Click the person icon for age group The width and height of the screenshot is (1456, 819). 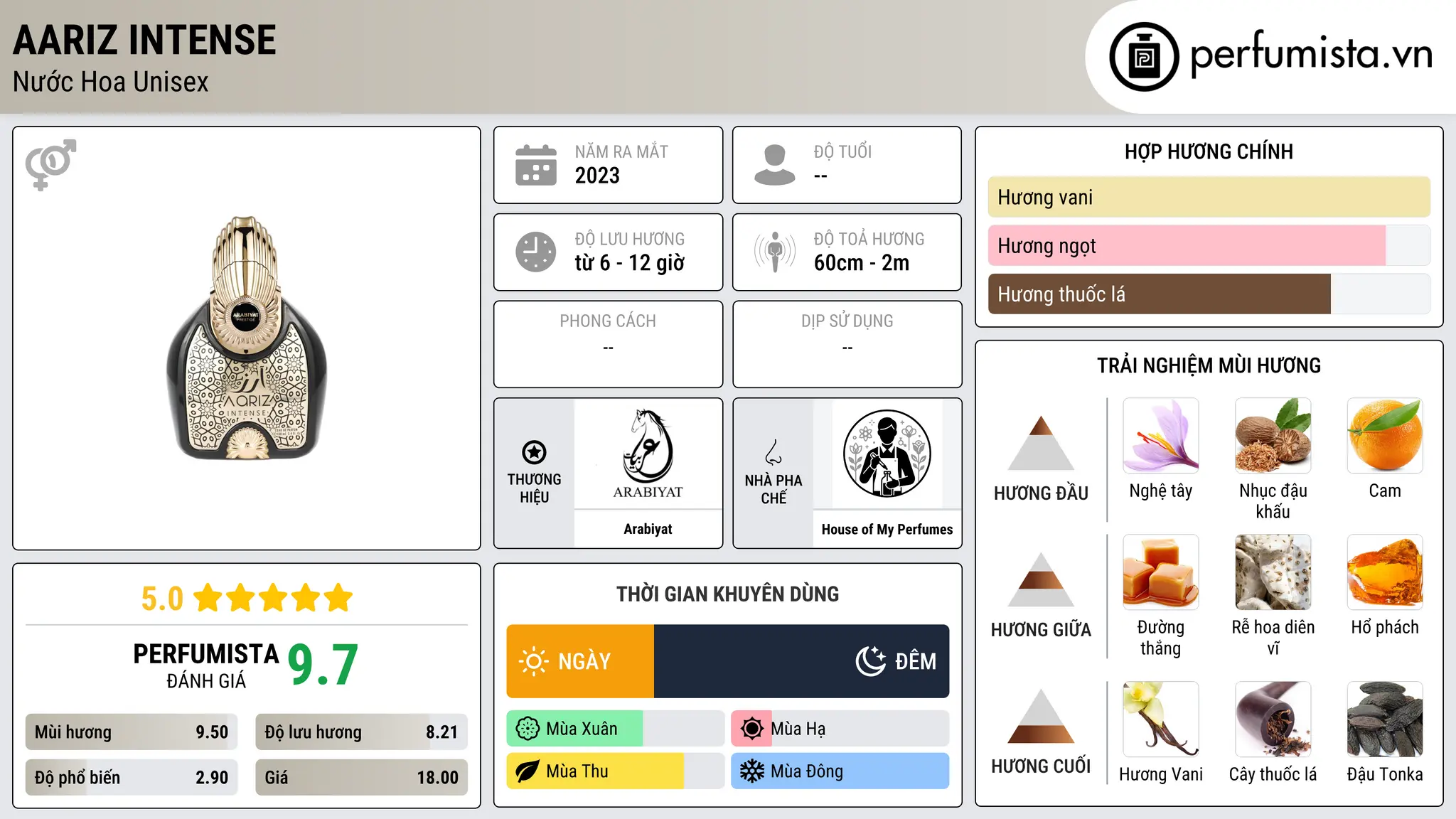[775, 165]
